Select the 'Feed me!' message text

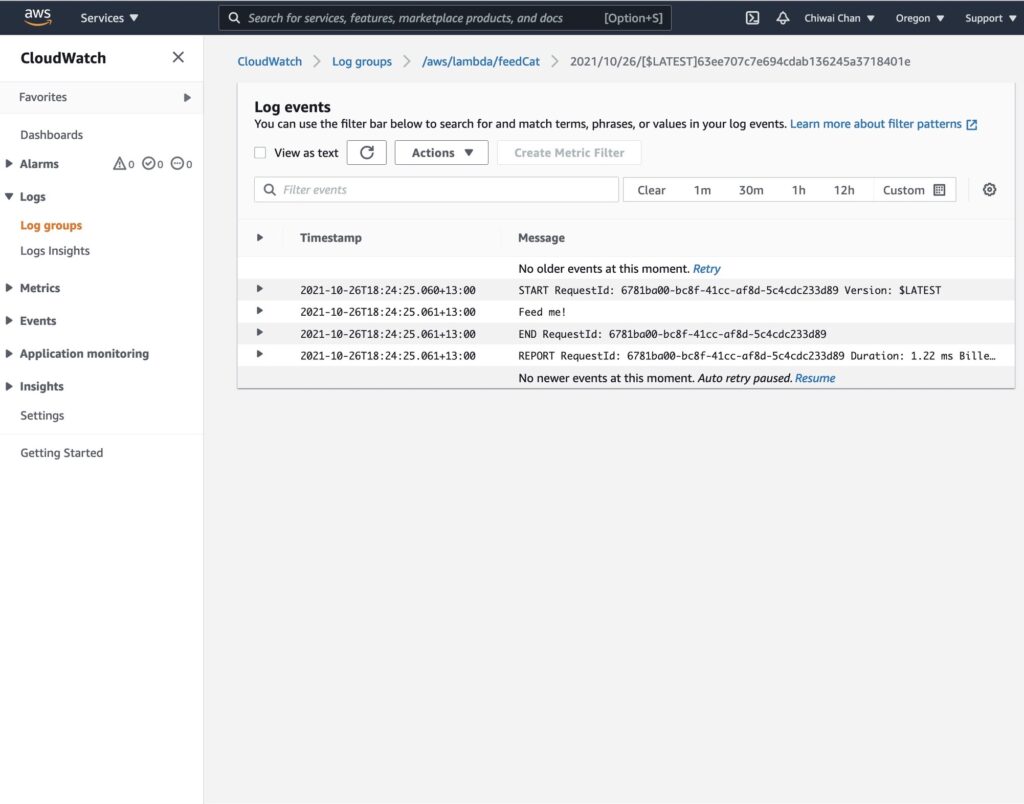pos(542,312)
